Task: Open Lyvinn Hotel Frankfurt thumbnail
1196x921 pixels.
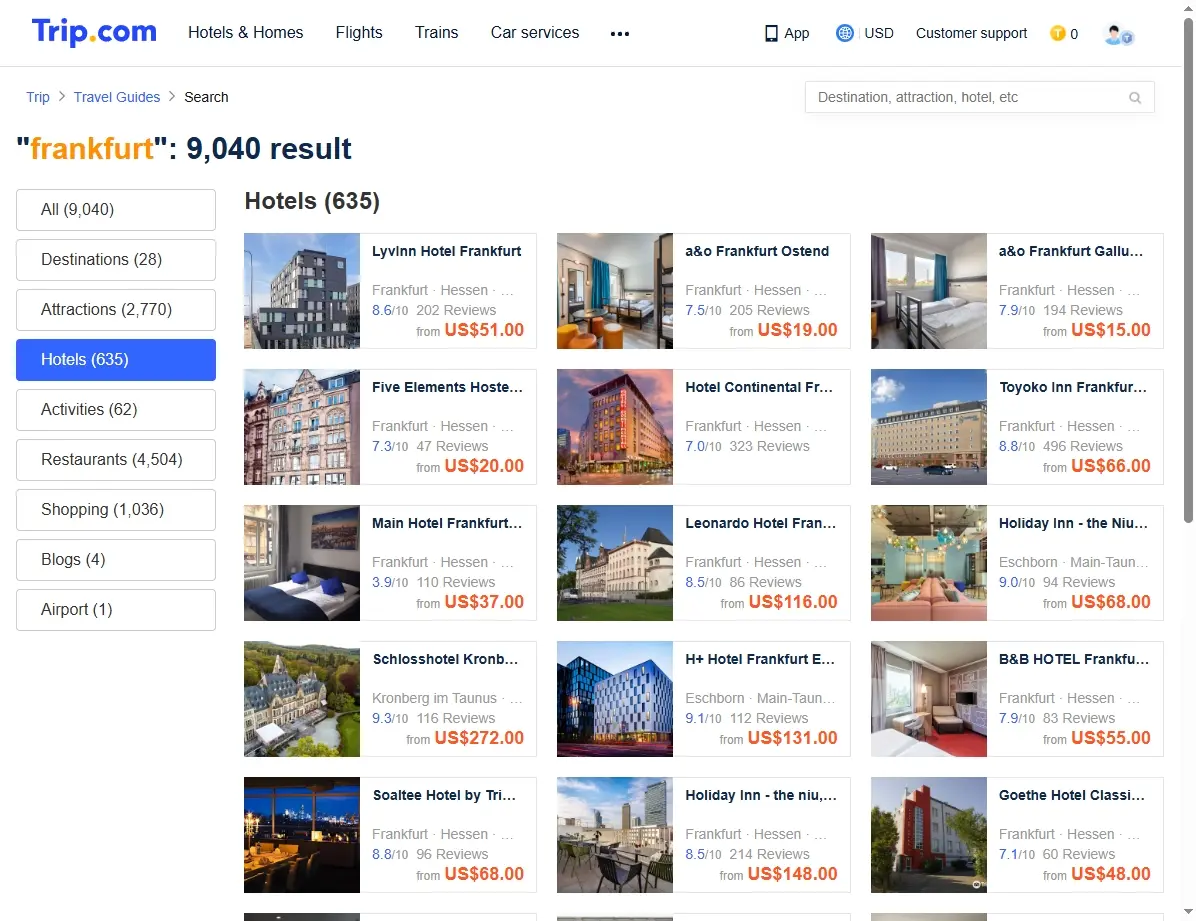Action: tap(302, 291)
